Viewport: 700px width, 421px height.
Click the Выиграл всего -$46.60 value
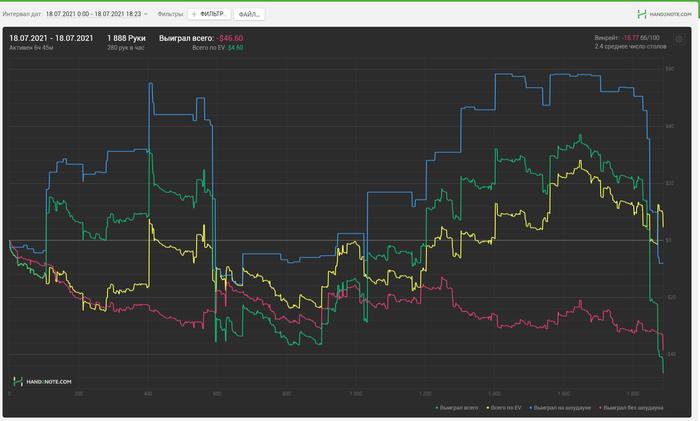coord(201,38)
